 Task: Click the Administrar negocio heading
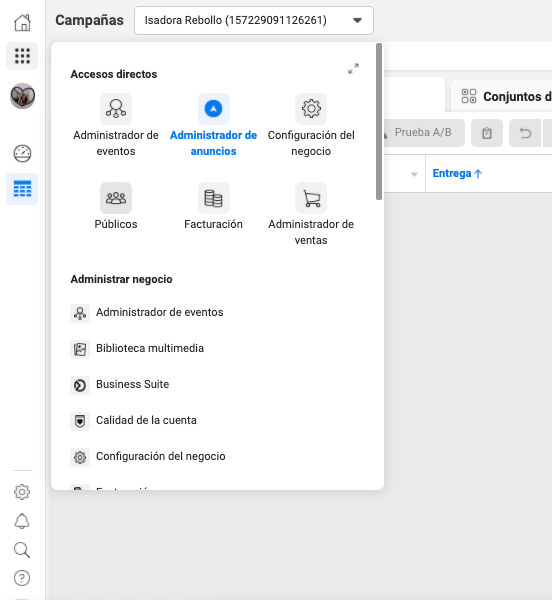[121, 279]
